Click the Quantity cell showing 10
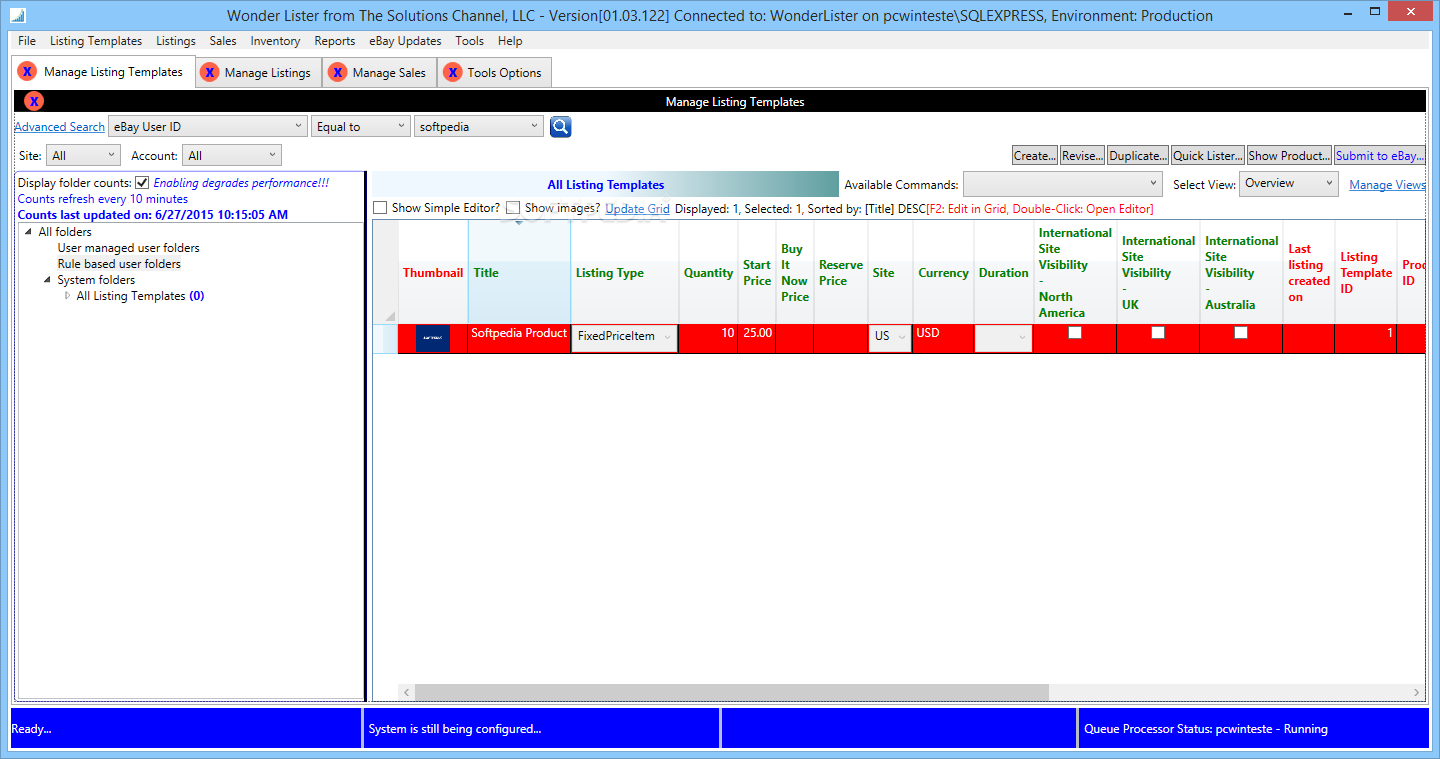 click(x=708, y=338)
